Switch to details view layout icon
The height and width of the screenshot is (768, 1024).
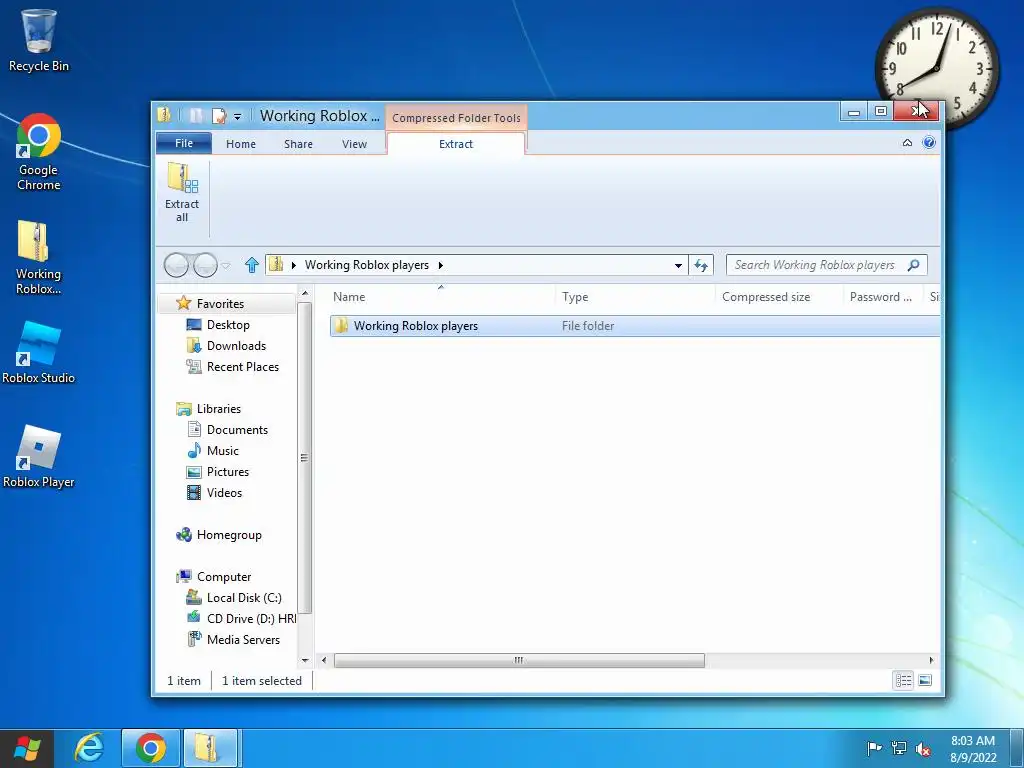pyautogui.click(x=903, y=680)
